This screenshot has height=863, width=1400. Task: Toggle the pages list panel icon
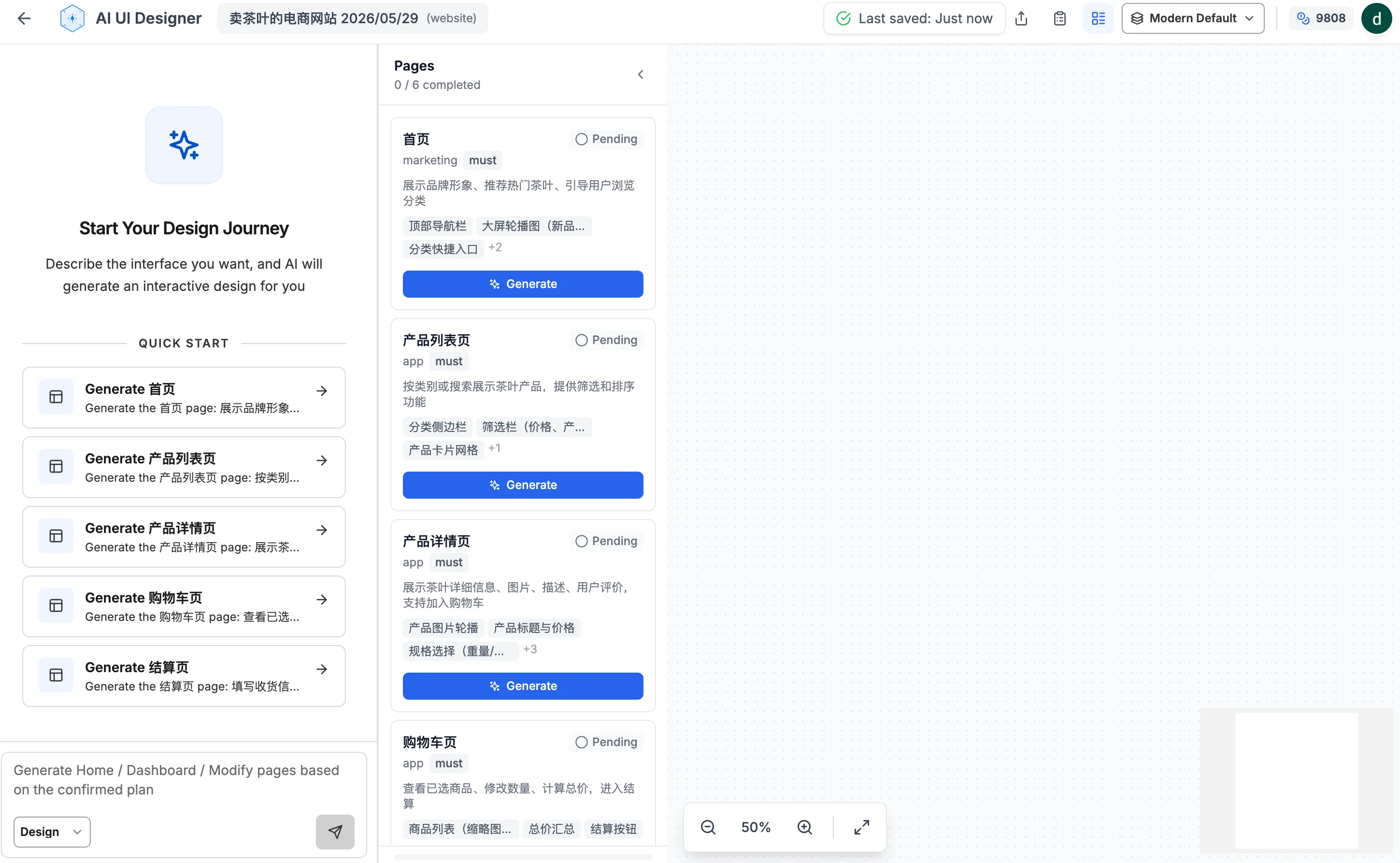coord(1098,18)
